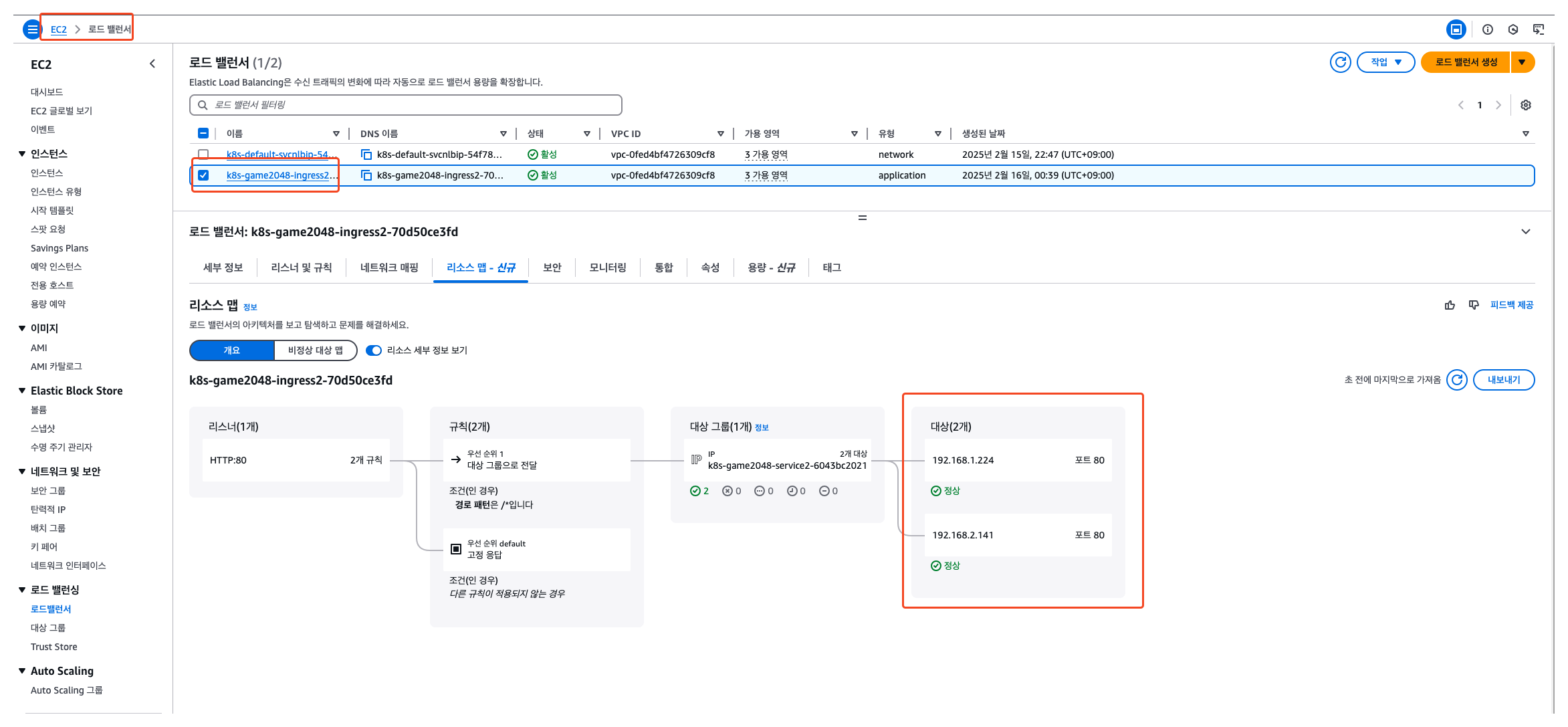
Task: Refresh the resource map data icon
Action: [x=1456, y=380]
